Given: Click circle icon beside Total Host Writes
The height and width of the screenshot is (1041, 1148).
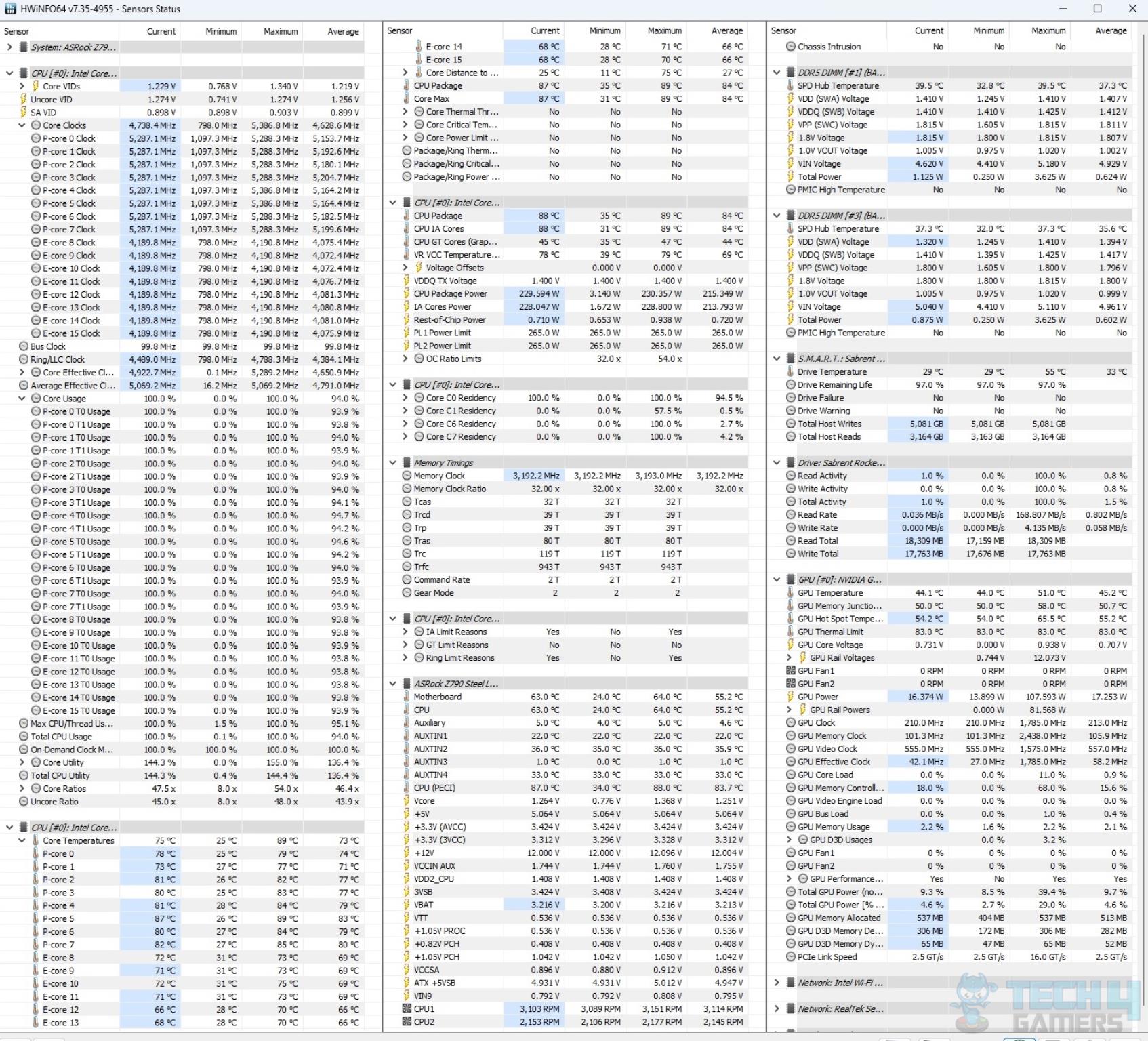Looking at the screenshot, I should pos(790,424).
